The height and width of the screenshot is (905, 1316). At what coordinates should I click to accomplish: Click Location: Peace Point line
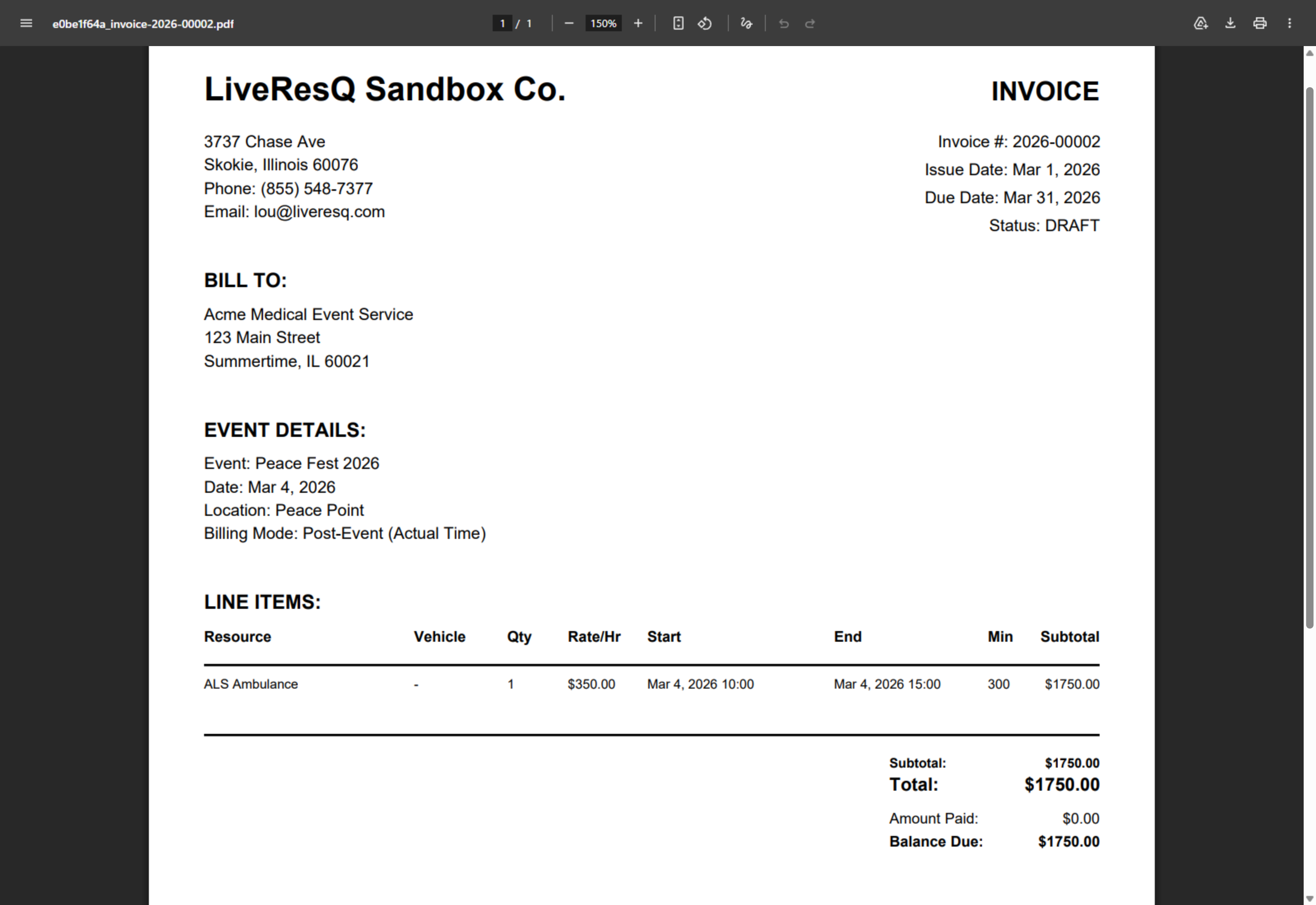click(283, 511)
